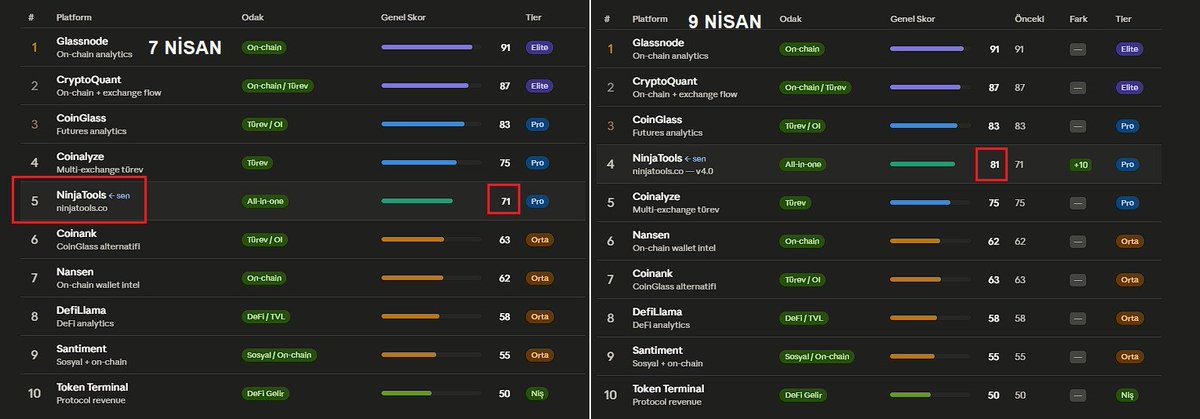
Task: Open DefiLlama in left table
Action: tap(81, 310)
